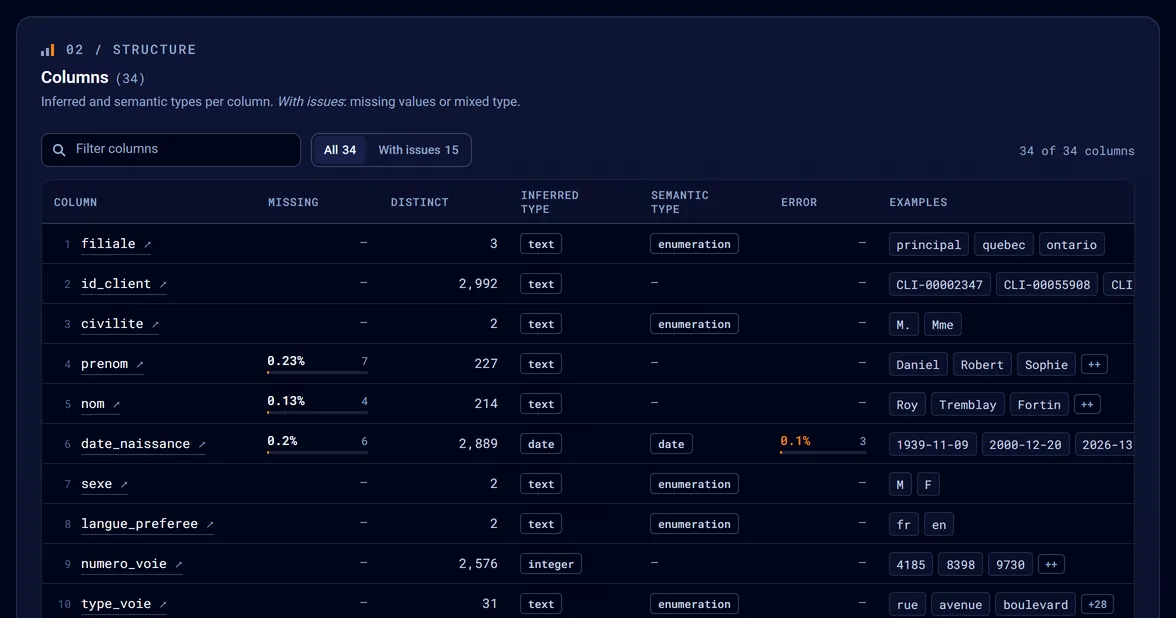The width and height of the screenshot is (1176, 618).
Task: Click the 2000-12-20 example chip
Action: click(1025, 445)
